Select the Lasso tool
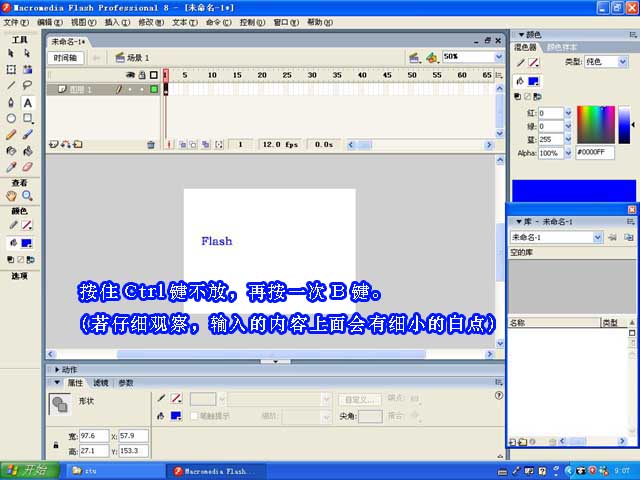 pyautogui.click(x=27, y=86)
